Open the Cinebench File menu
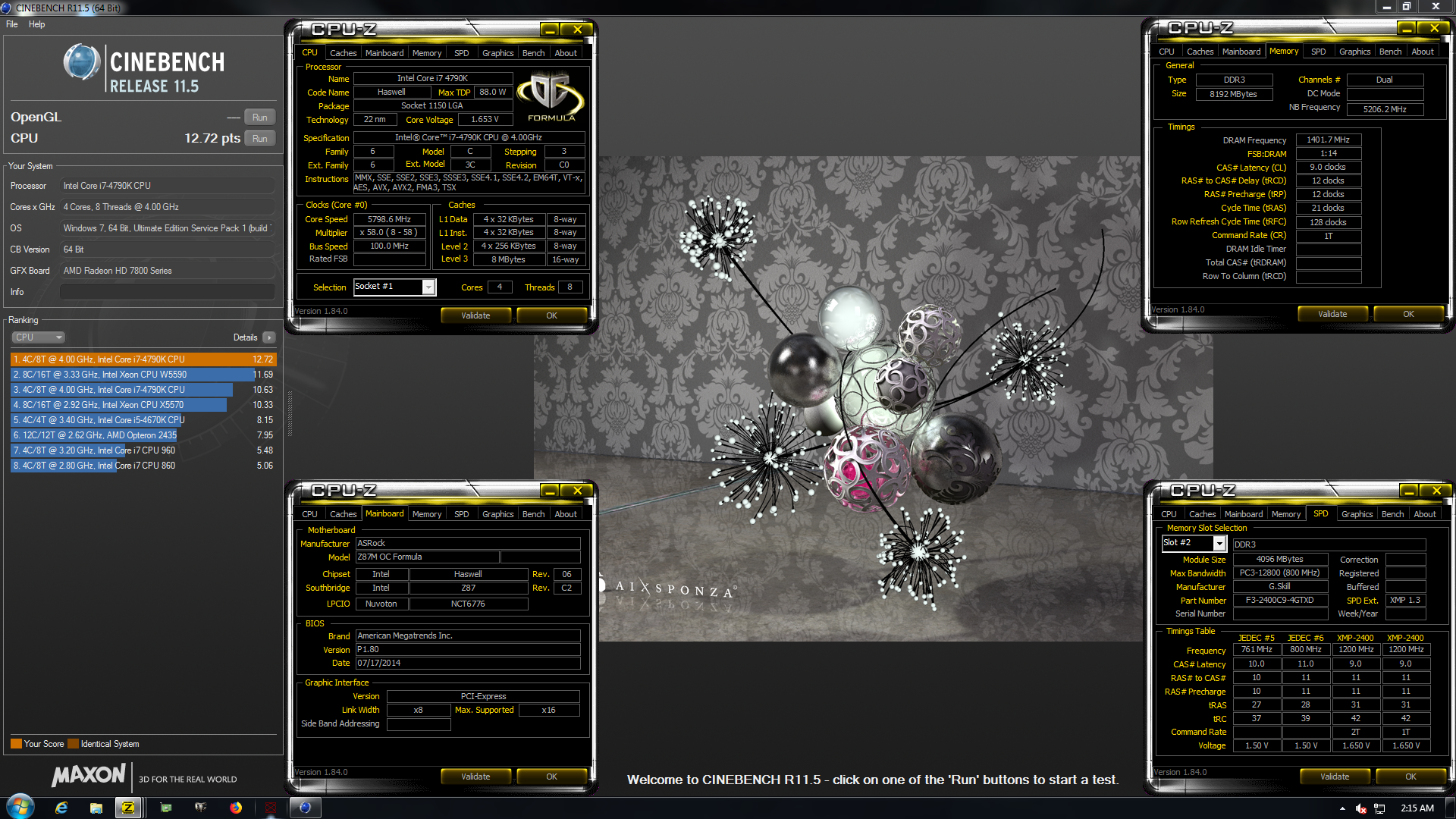1456x819 pixels. (x=12, y=24)
